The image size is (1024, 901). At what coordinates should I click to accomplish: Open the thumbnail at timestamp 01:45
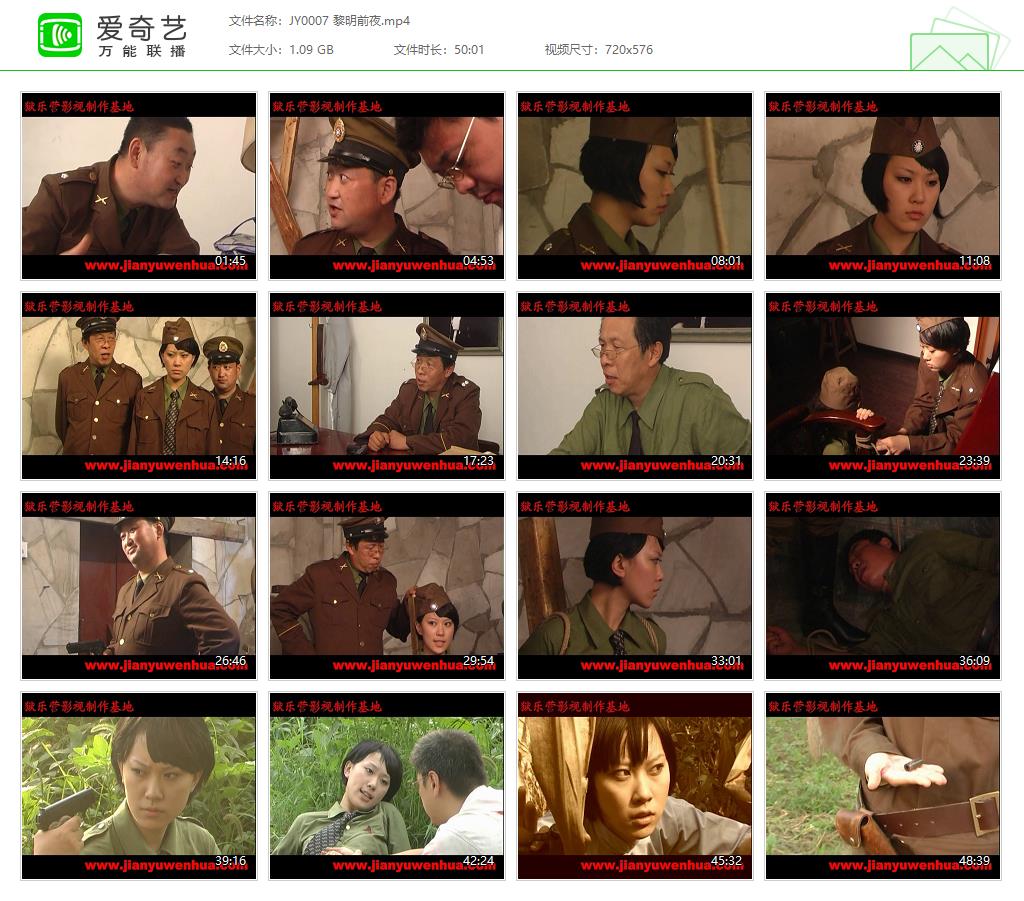tap(139, 186)
